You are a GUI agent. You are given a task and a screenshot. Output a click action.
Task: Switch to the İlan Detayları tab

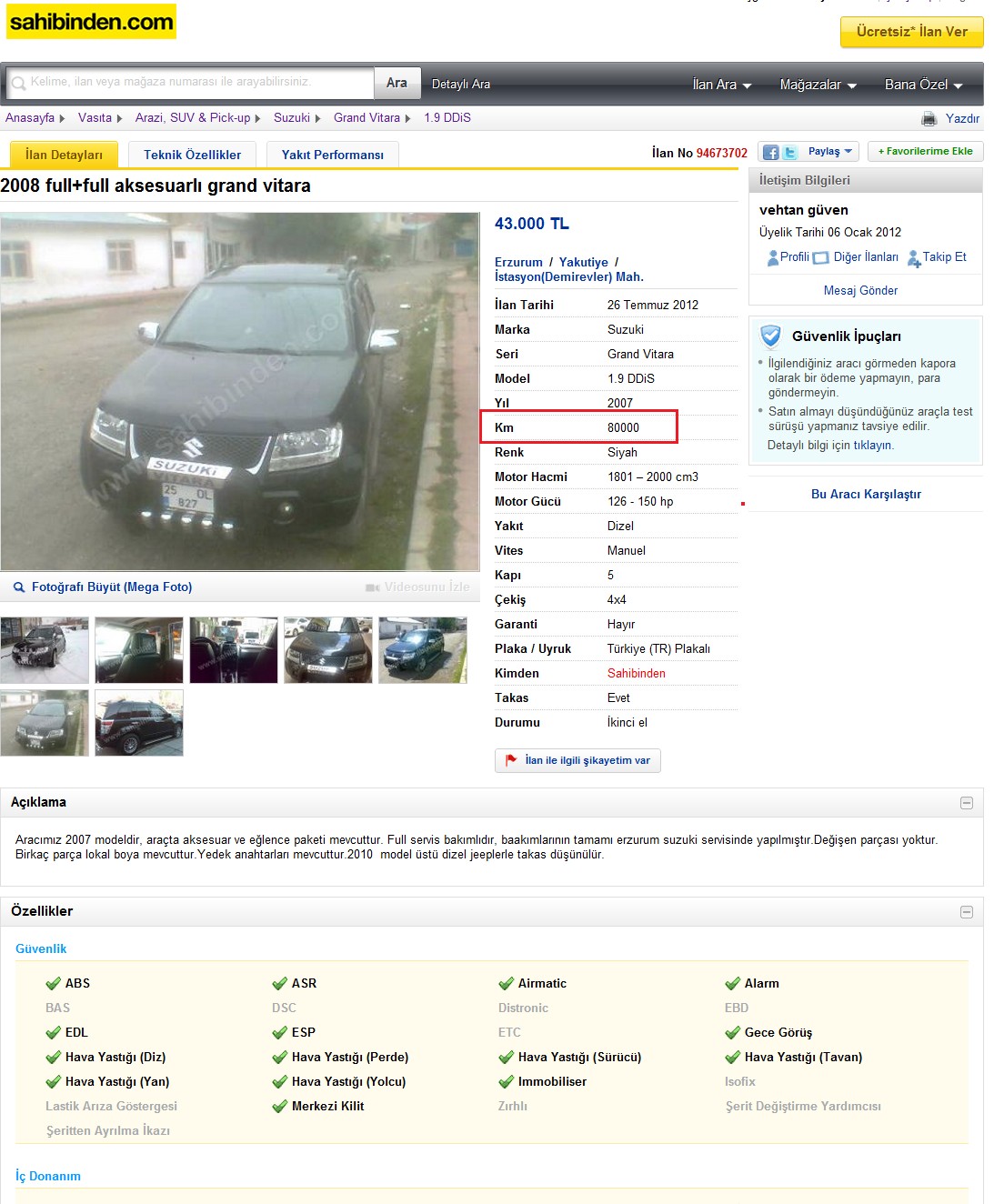pos(64,155)
